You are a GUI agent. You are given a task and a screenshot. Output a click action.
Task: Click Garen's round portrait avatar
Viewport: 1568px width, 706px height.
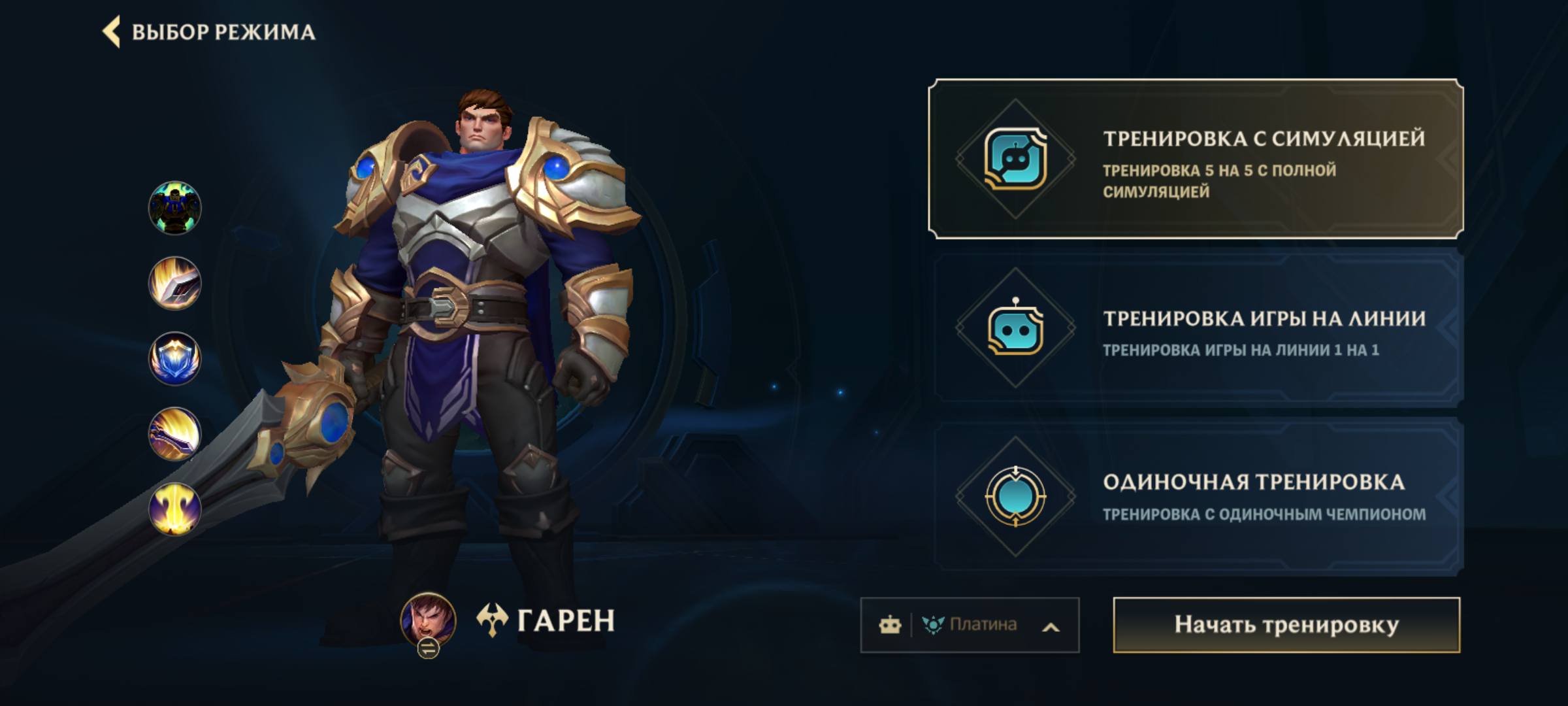point(428,618)
